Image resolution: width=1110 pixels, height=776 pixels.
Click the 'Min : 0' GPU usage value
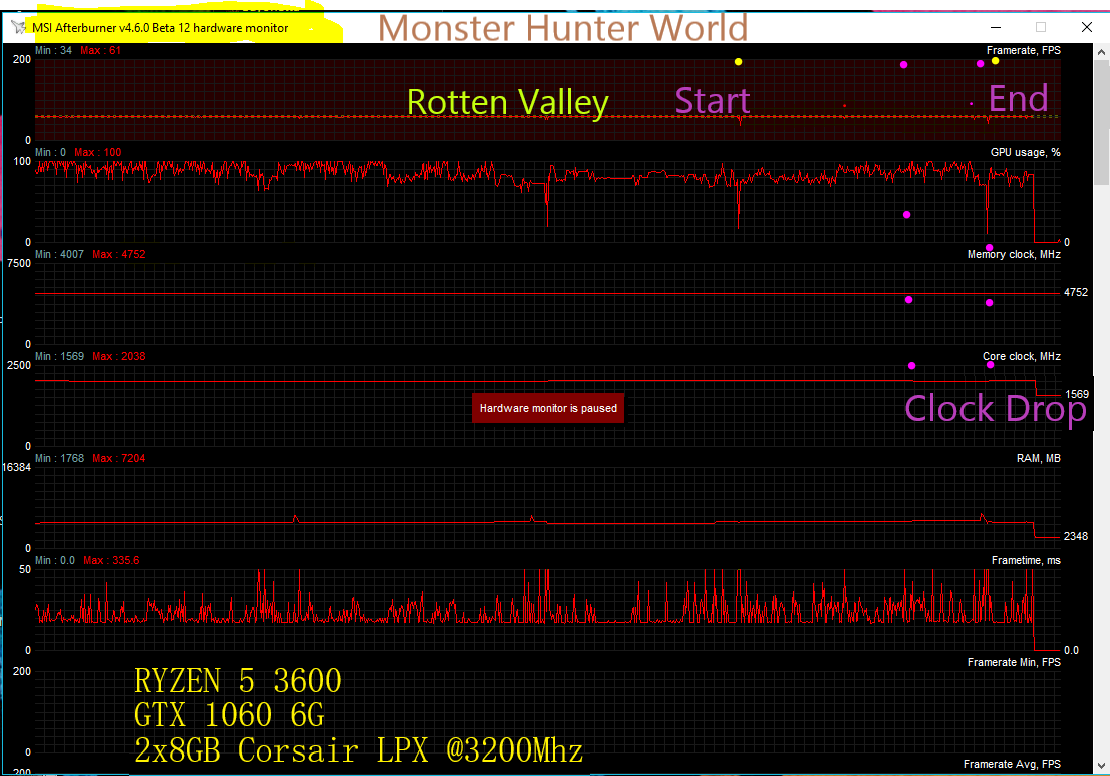(x=50, y=152)
